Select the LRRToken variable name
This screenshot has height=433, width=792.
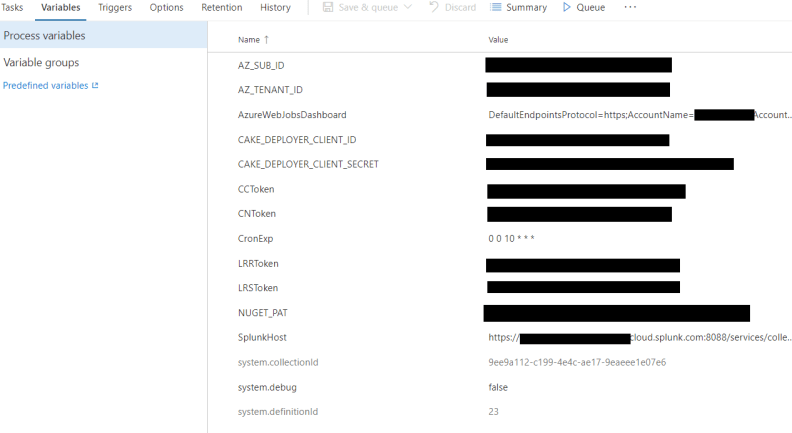(x=258, y=263)
